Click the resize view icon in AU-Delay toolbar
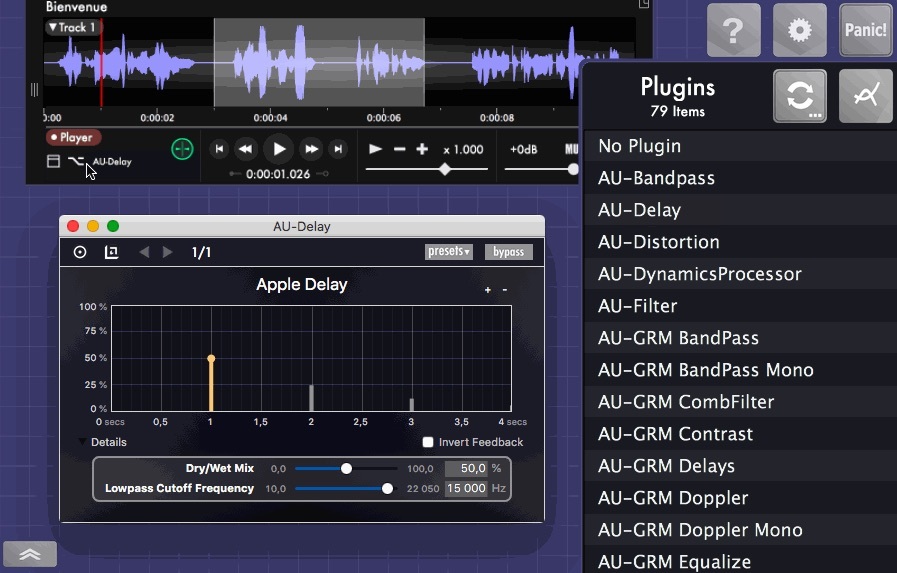Image resolution: width=897 pixels, height=573 pixels. click(112, 252)
